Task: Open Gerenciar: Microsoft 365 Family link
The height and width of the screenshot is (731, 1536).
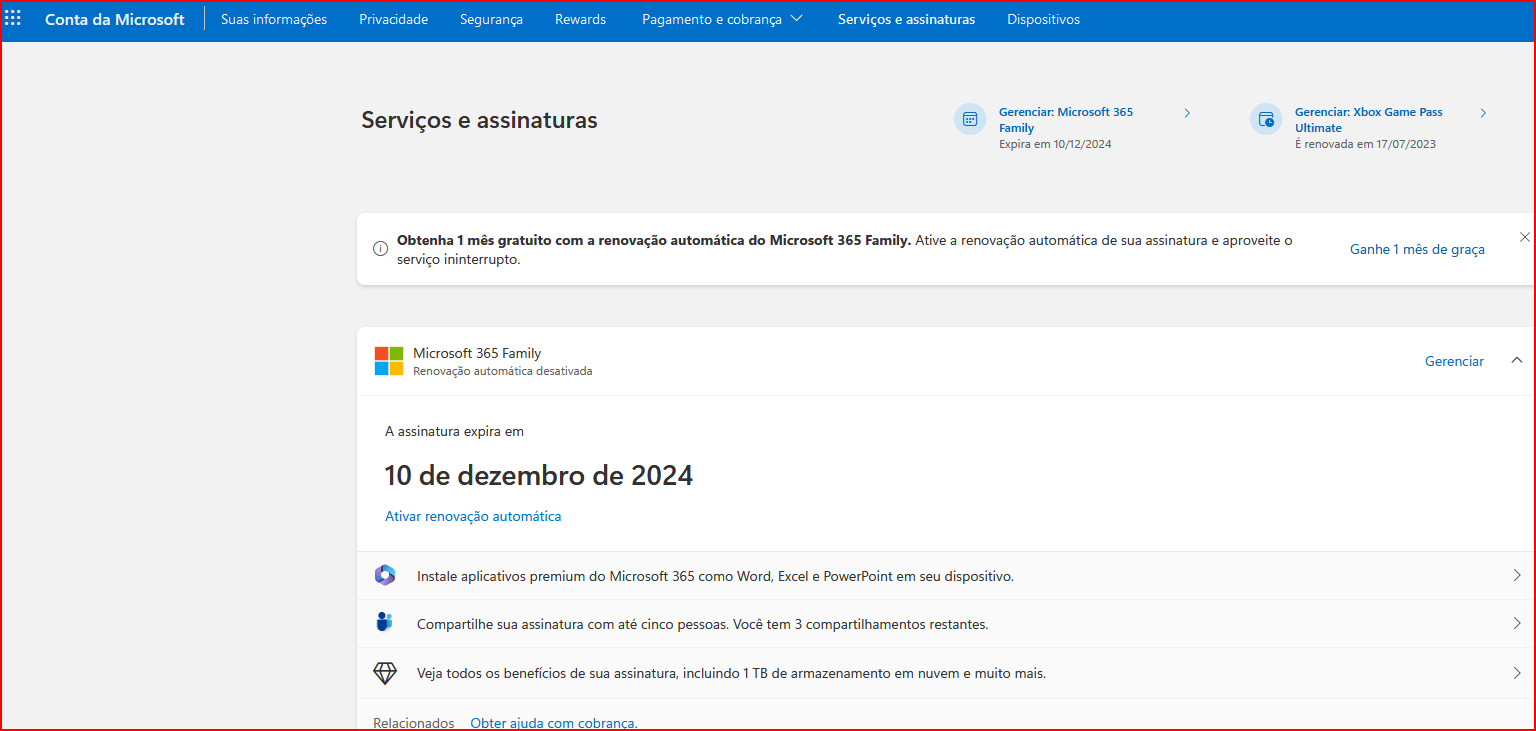Action: pyautogui.click(x=1066, y=120)
